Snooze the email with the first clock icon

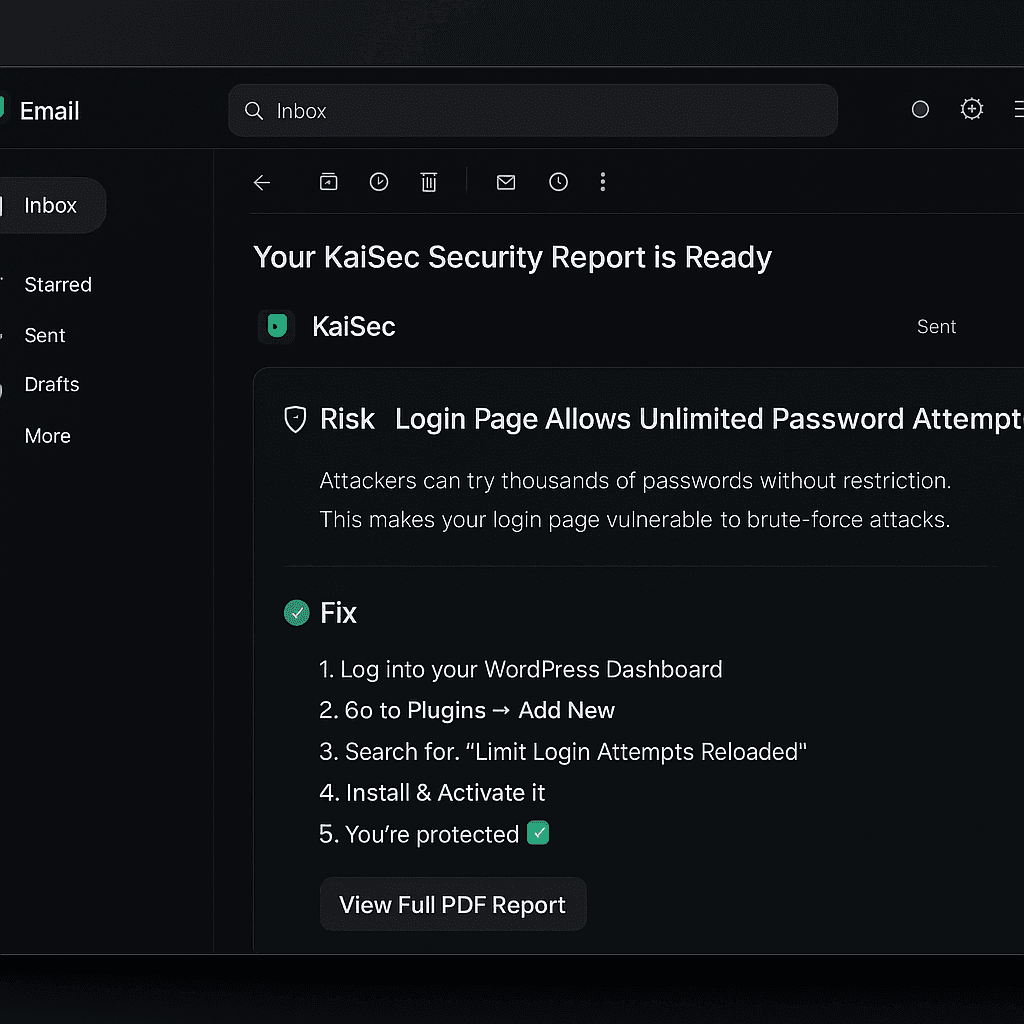point(379,182)
